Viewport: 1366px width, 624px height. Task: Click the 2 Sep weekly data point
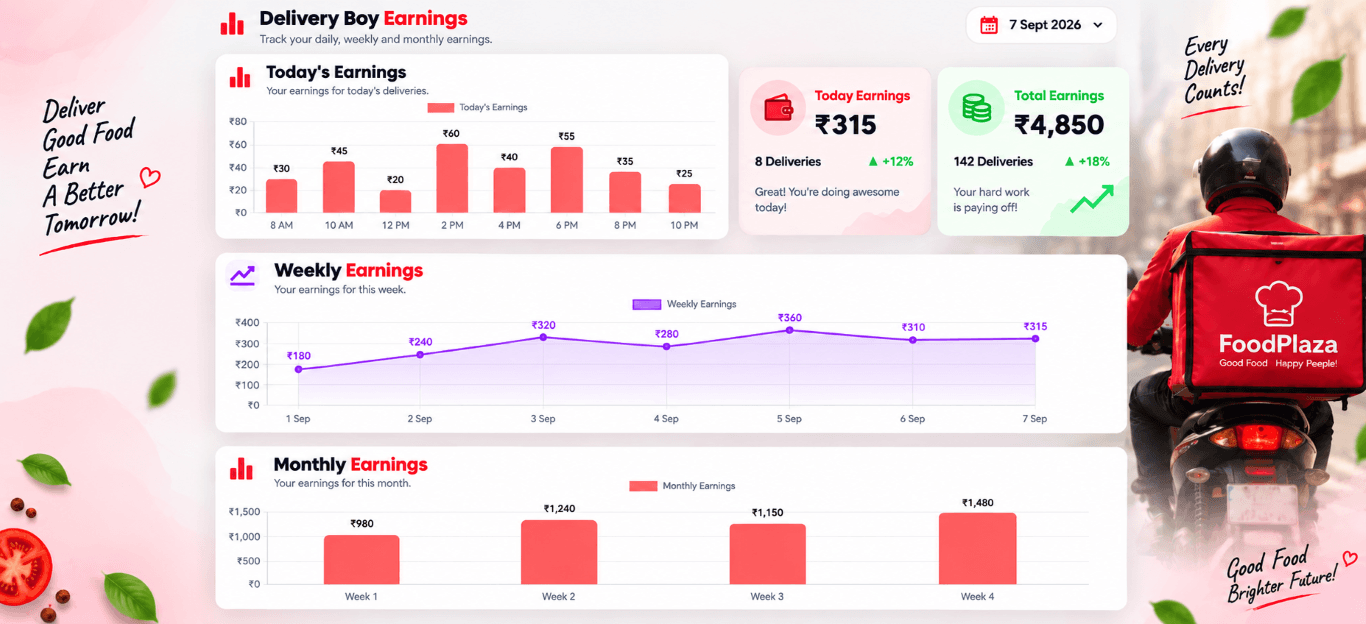tap(420, 355)
